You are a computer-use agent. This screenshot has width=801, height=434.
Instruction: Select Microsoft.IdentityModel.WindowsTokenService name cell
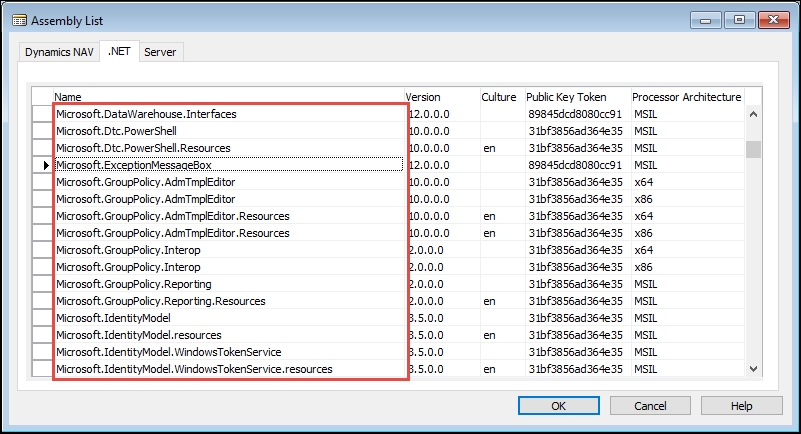tap(229, 352)
